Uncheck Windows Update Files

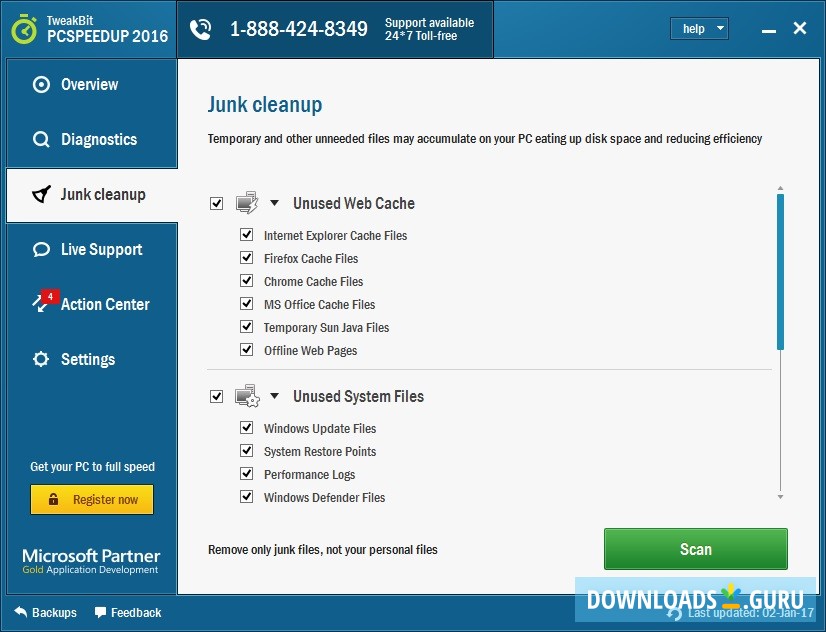(x=247, y=427)
